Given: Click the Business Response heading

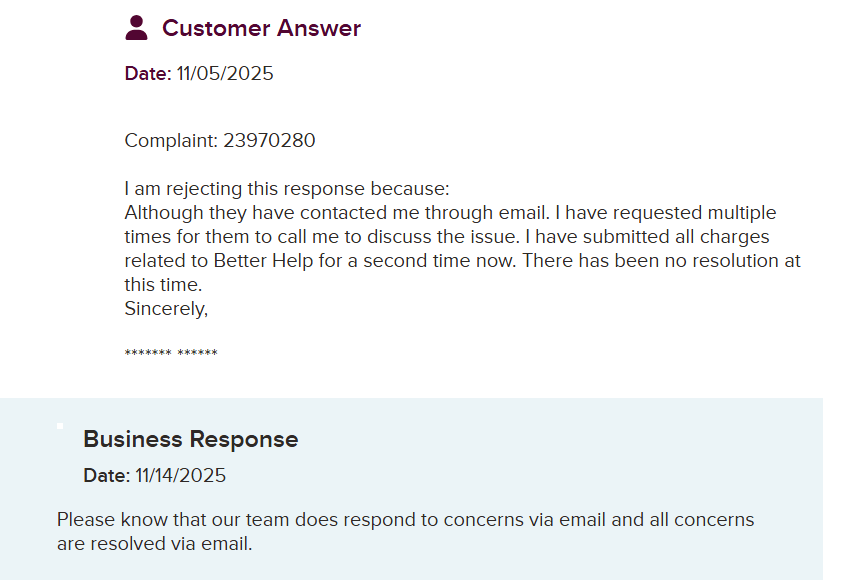Looking at the screenshot, I should tap(190, 439).
